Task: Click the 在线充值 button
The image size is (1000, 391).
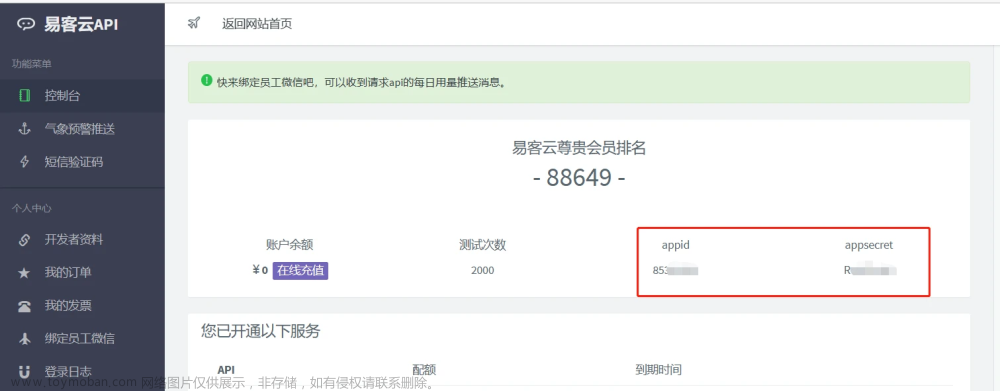Action: 300,270
